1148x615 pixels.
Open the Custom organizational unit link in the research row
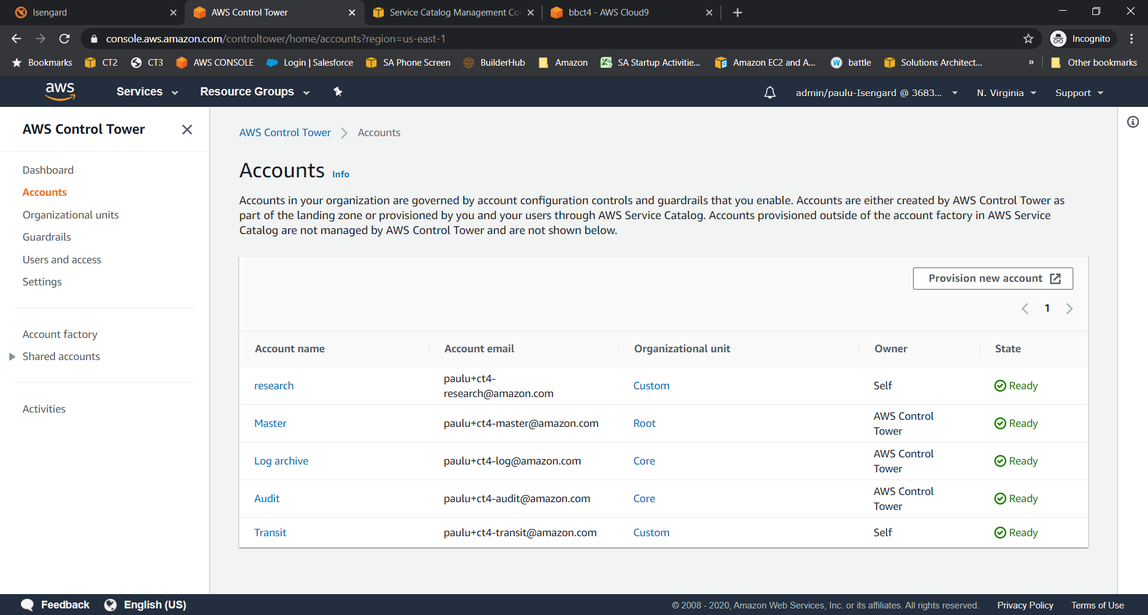pyautogui.click(x=651, y=386)
